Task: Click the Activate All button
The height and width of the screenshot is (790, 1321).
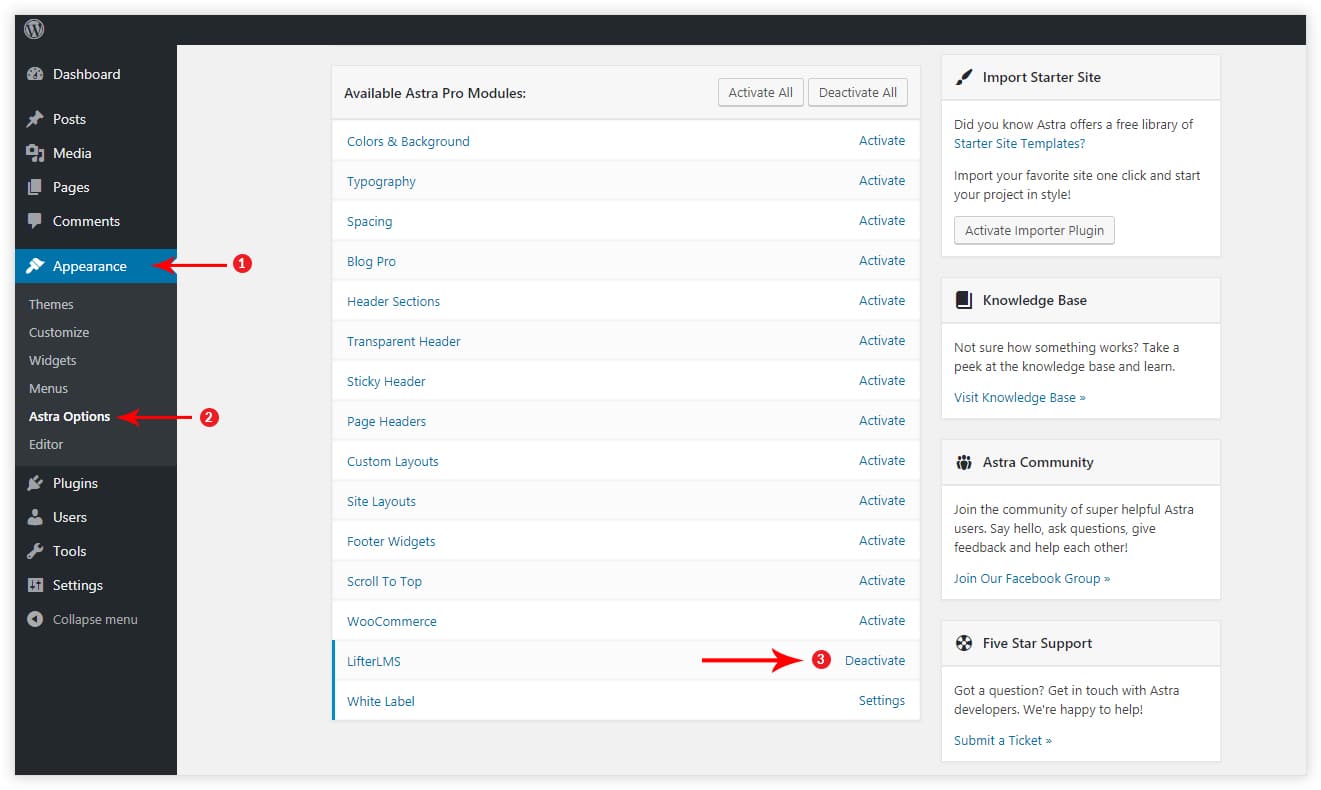Action: 761,92
